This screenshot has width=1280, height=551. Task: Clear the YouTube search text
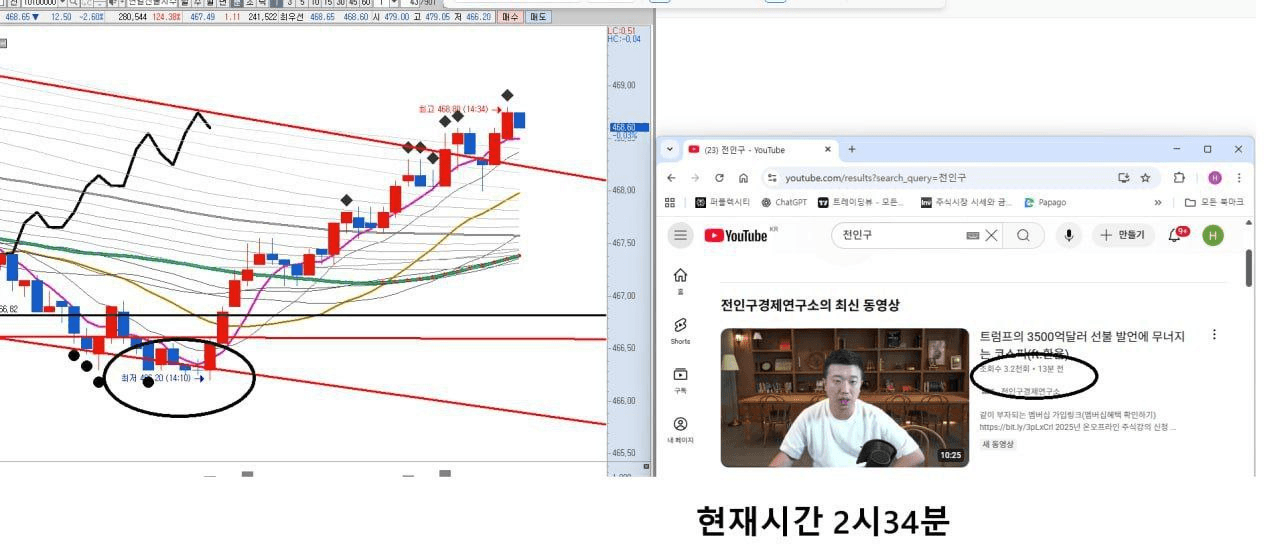pyautogui.click(x=991, y=236)
